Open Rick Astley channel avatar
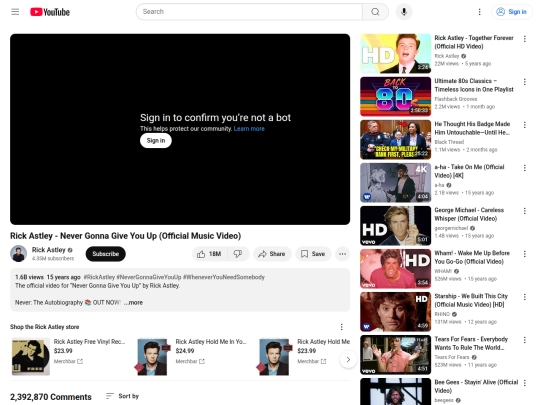Screen dimensions: 540x405 [x=18, y=254]
